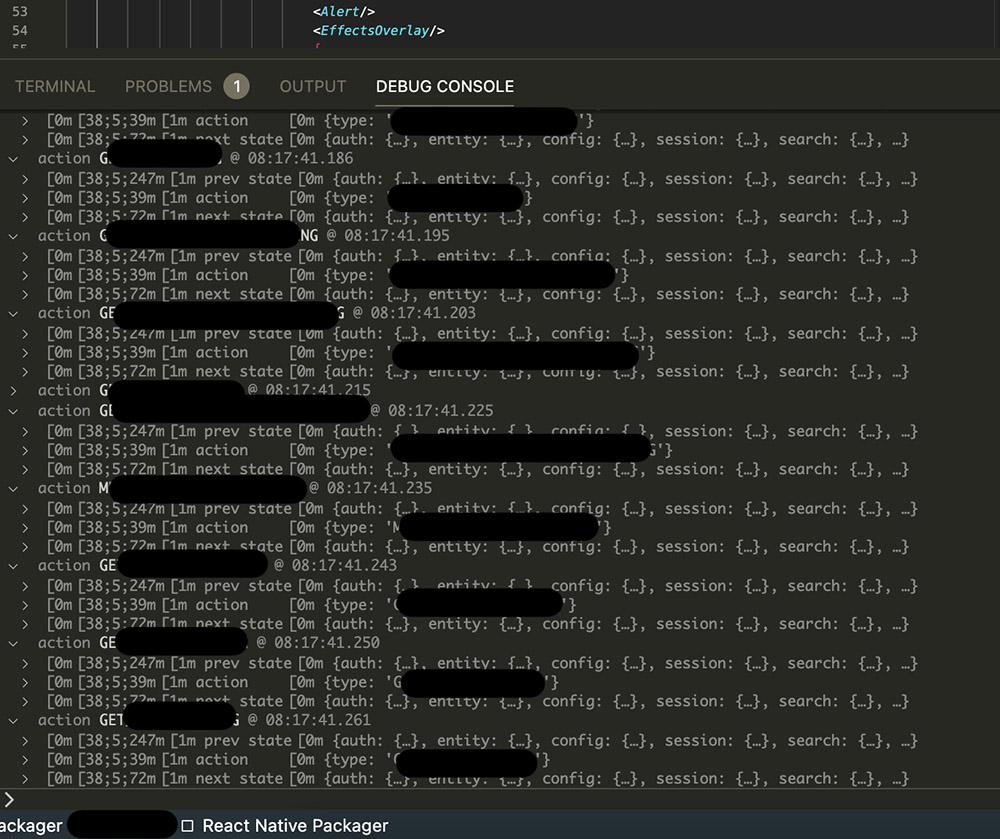Screen dimensions: 1000x839
Task: Collapse the action entry timestamped 08:17:41.186
Action: 13,158
